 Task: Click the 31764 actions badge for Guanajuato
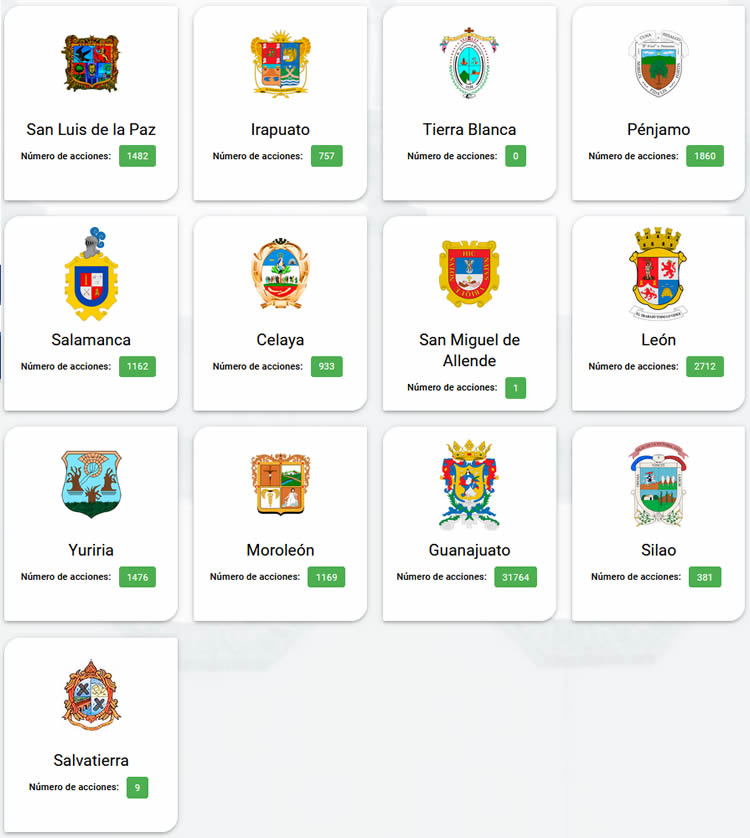(x=515, y=577)
